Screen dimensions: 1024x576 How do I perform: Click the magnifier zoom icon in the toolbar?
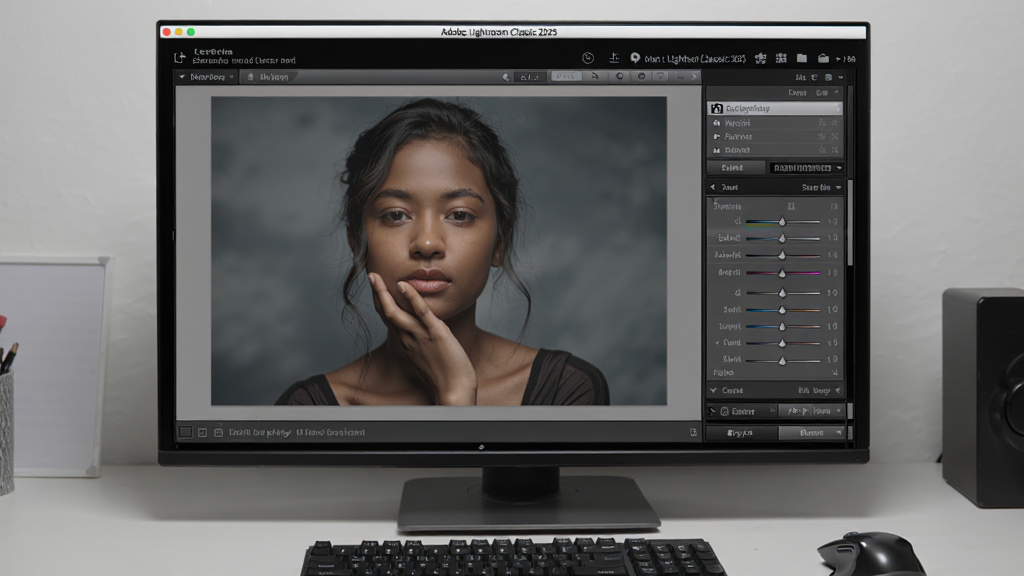[x=505, y=77]
